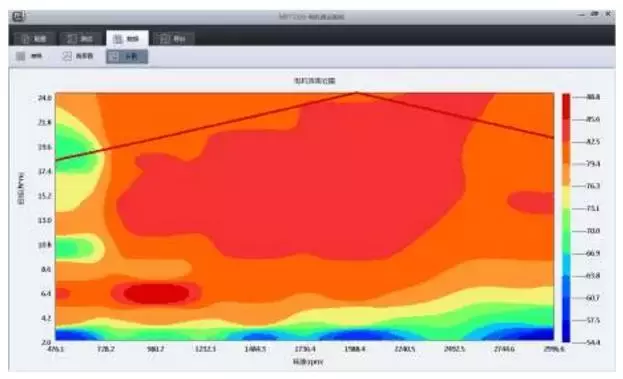Click the 8.6 tick on the Y axis
This screenshot has width=623, height=379.
46,269
